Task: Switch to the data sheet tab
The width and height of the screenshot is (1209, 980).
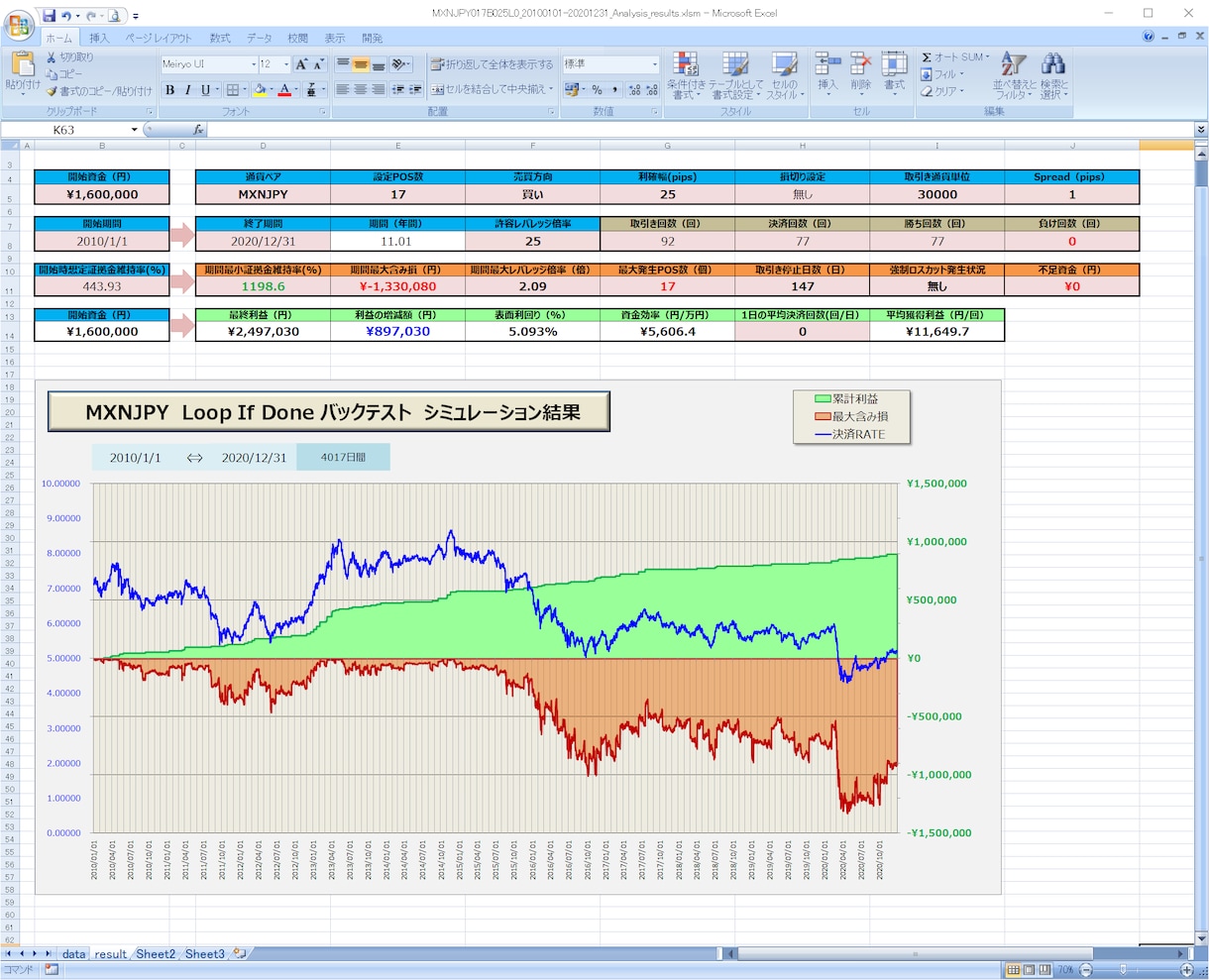Action: pyautogui.click(x=73, y=954)
